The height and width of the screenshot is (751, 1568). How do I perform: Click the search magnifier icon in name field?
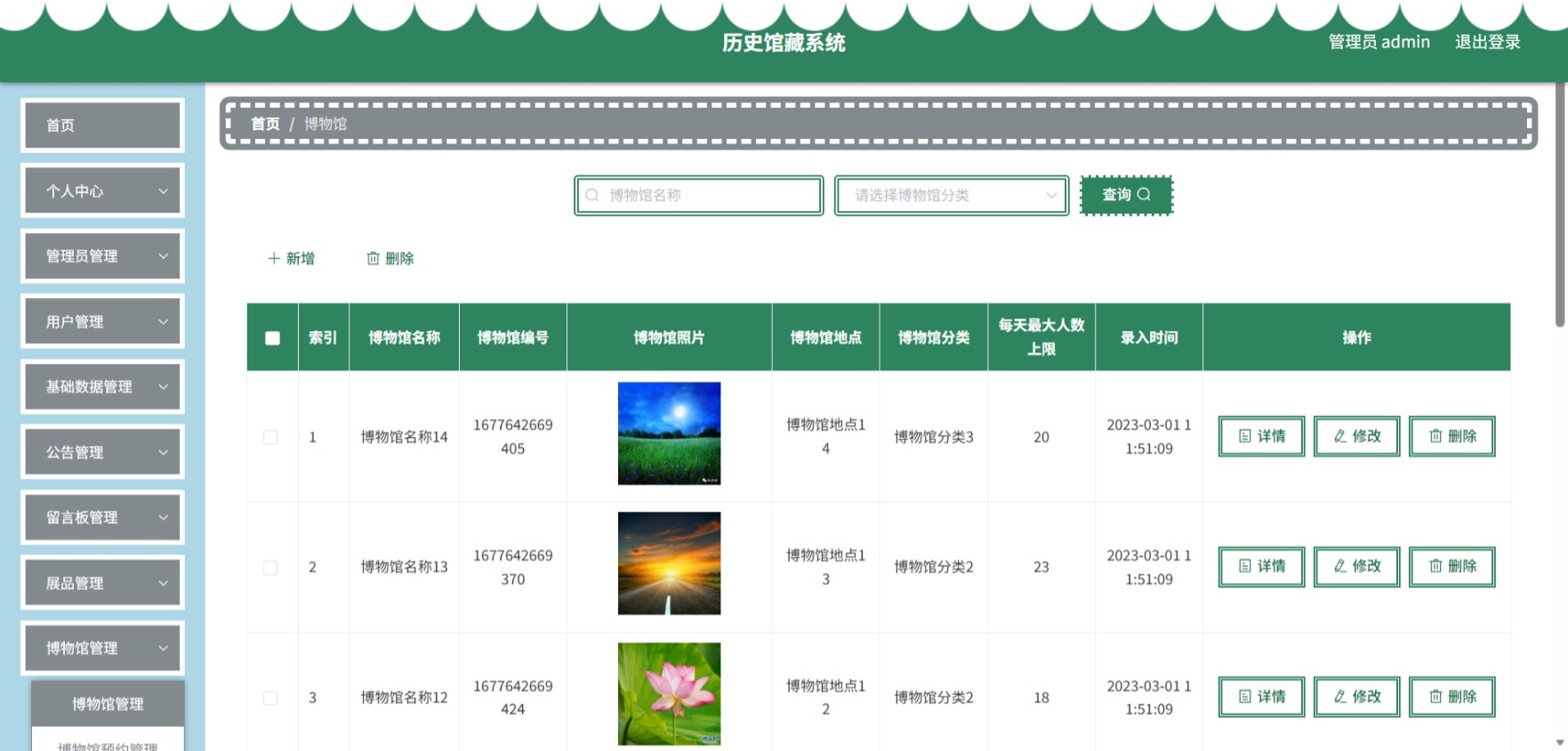(592, 195)
